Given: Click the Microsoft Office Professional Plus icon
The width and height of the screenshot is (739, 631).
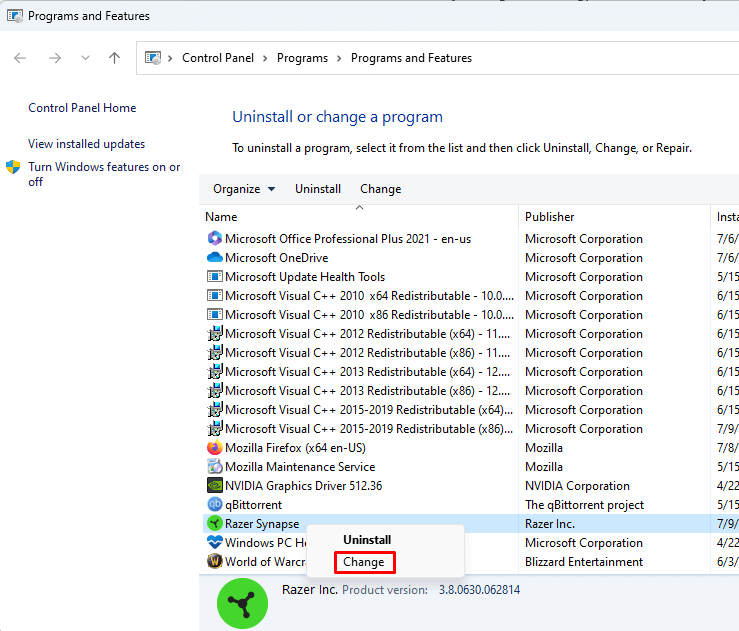Looking at the screenshot, I should point(214,238).
